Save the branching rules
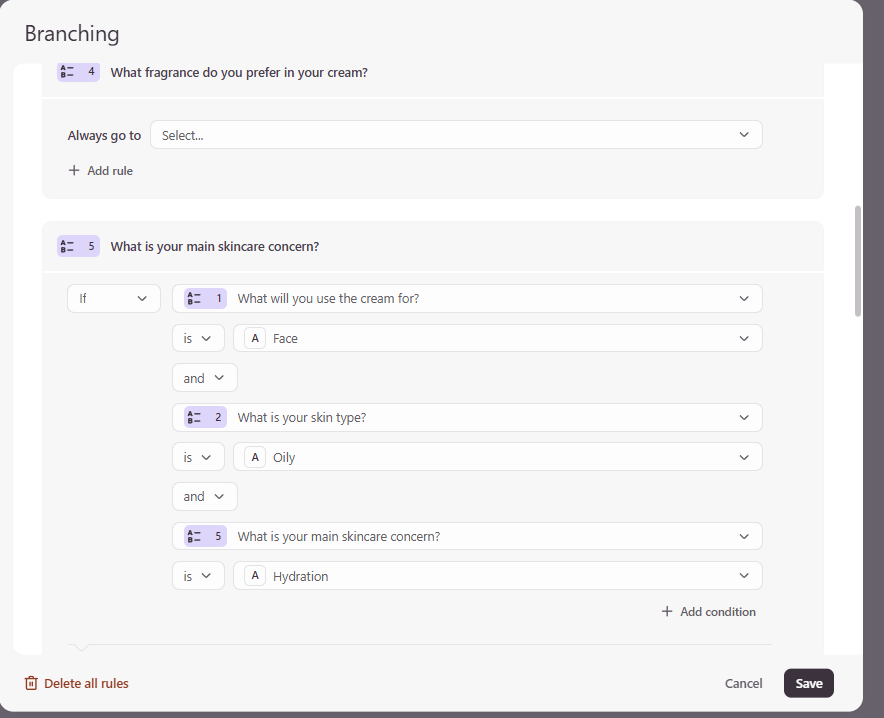The height and width of the screenshot is (718, 884). [808, 683]
